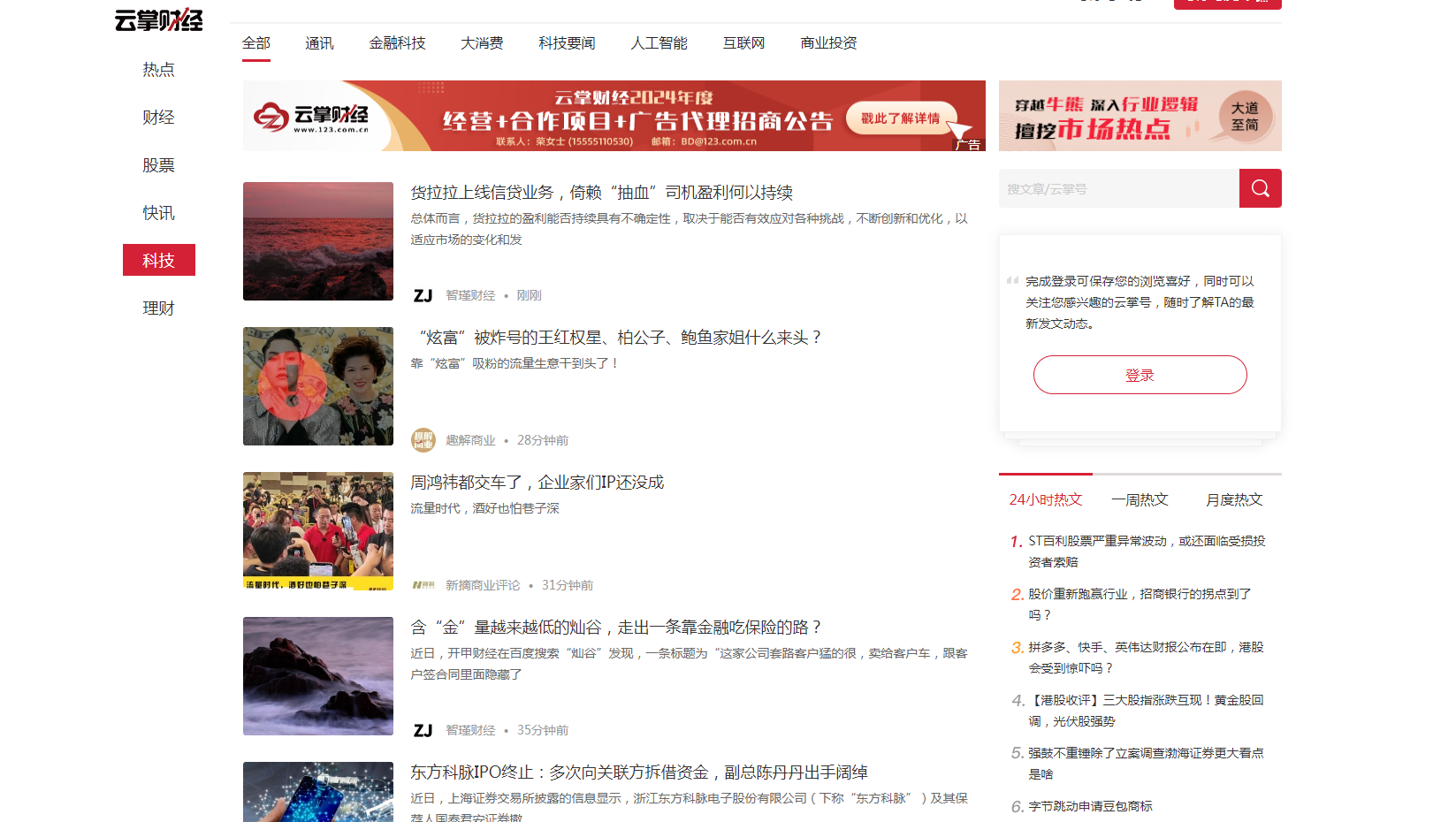Open the 周鸿祎 article crowd thumbnail

click(318, 531)
